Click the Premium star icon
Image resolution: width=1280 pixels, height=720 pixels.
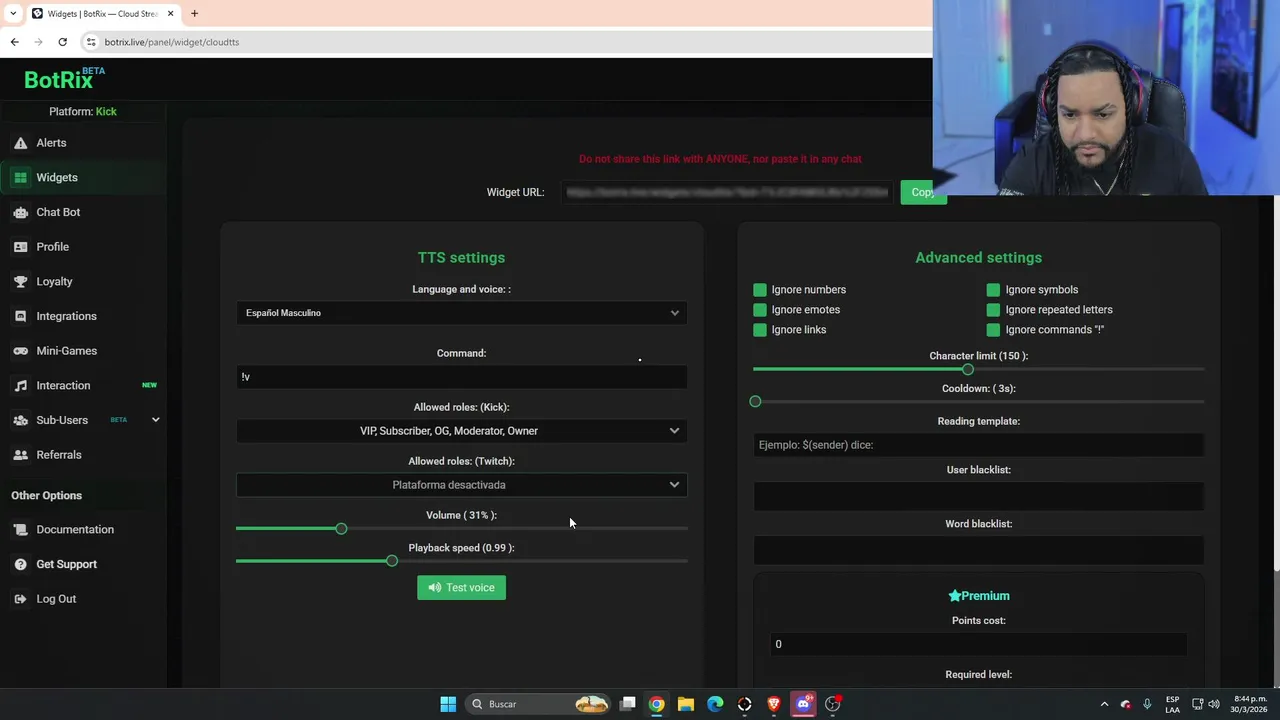[954, 596]
